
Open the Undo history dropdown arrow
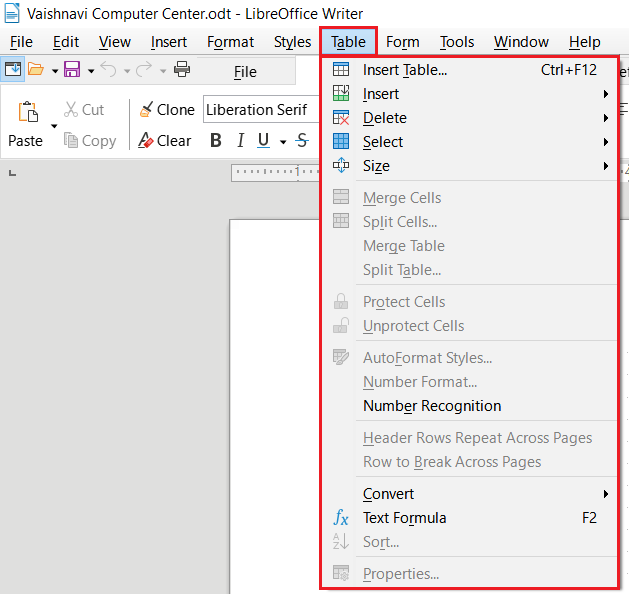coord(127,71)
